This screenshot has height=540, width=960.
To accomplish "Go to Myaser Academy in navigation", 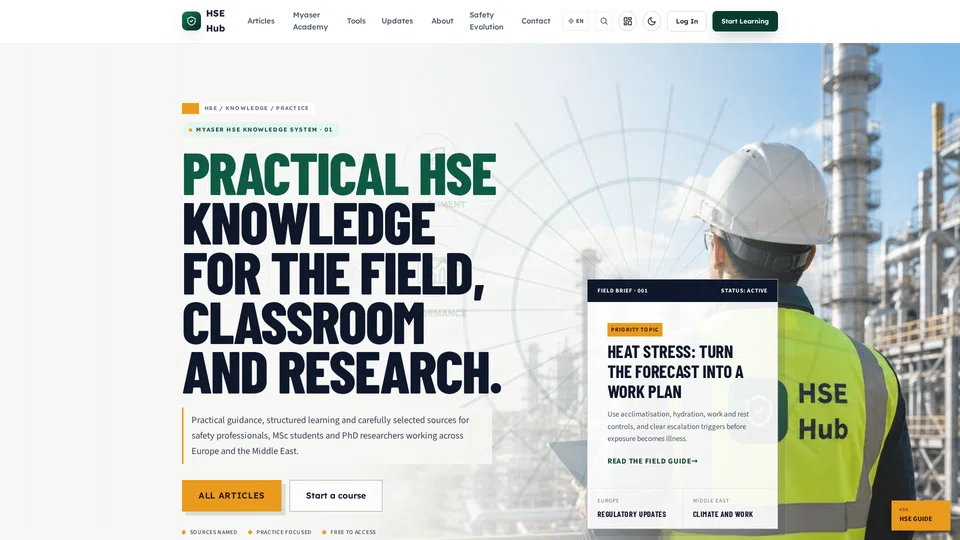I will coord(310,21).
